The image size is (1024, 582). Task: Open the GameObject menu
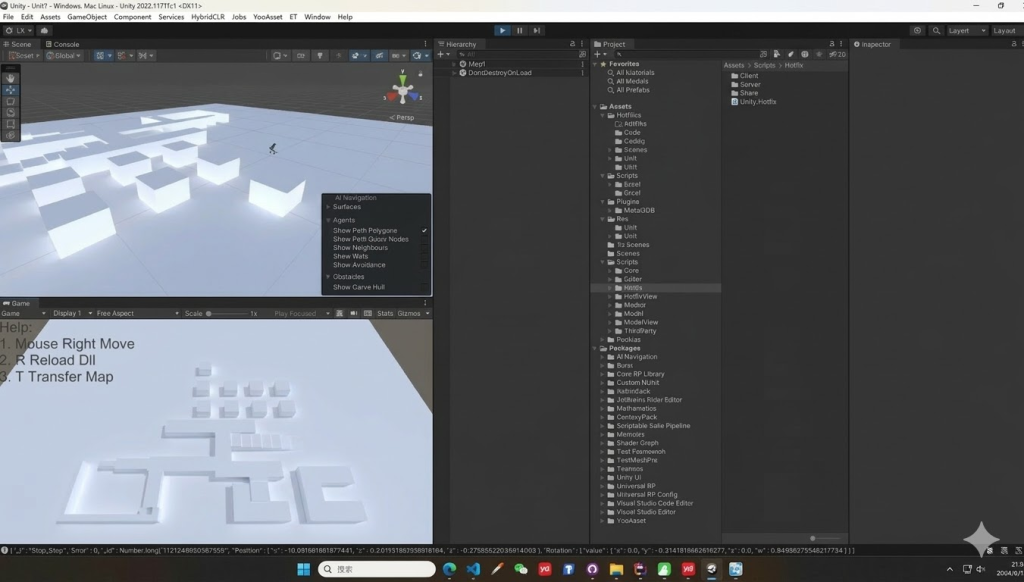click(x=87, y=17)
